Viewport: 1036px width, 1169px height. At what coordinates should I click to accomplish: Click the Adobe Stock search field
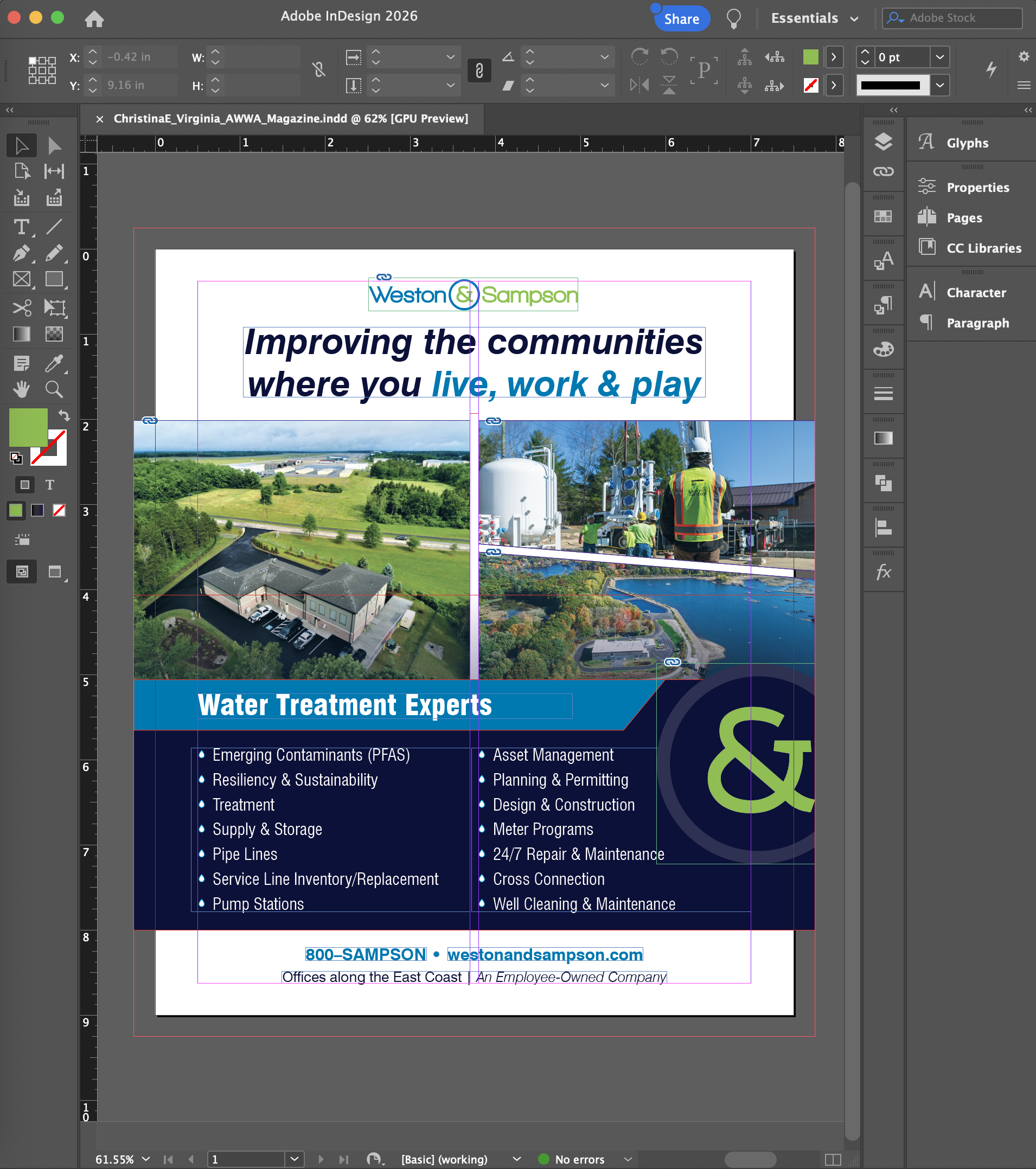952,18
